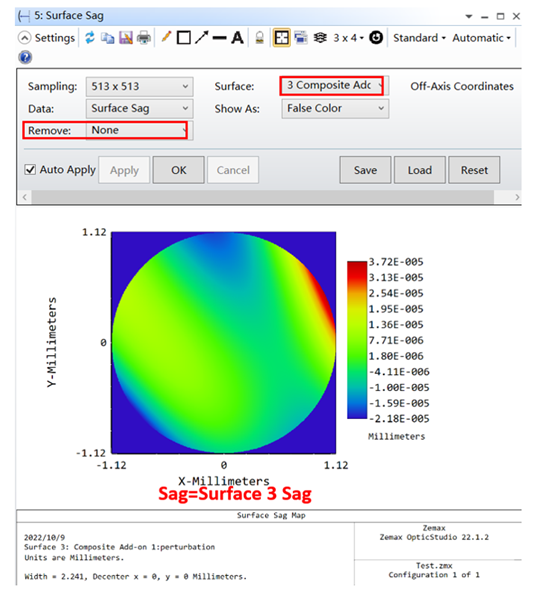Select the rectangle draw tool
535x595 pixels.
[184, 38]
